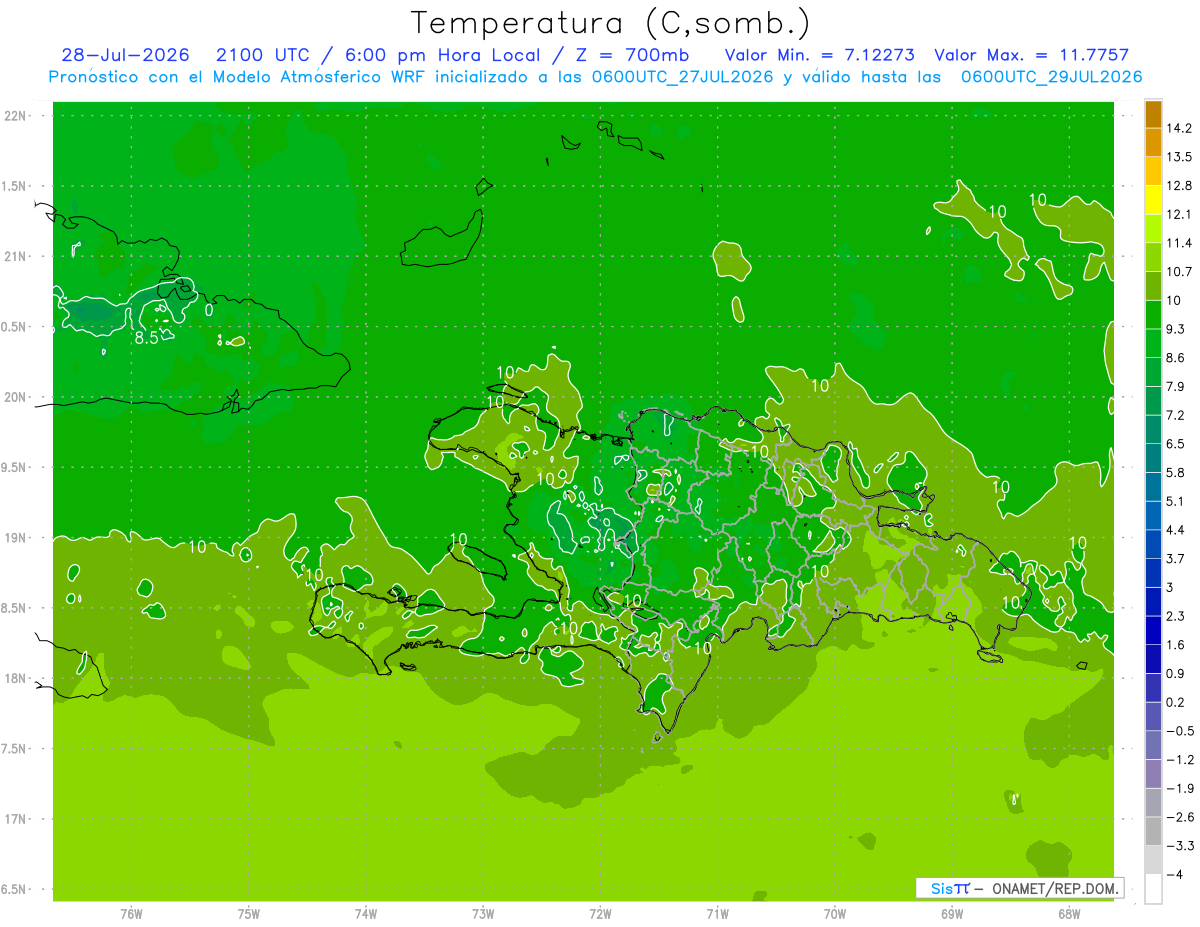Click the '0600UTC_29JUL2026' valid-until time text
The height and width of the screenshot is (927, 1200).
[x=1052, y=76]
